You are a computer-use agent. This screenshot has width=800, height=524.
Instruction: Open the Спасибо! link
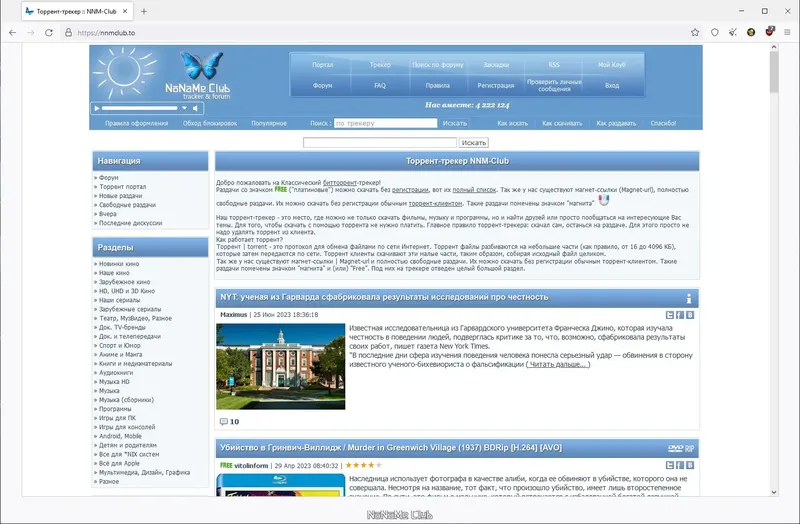coord(663,123)
